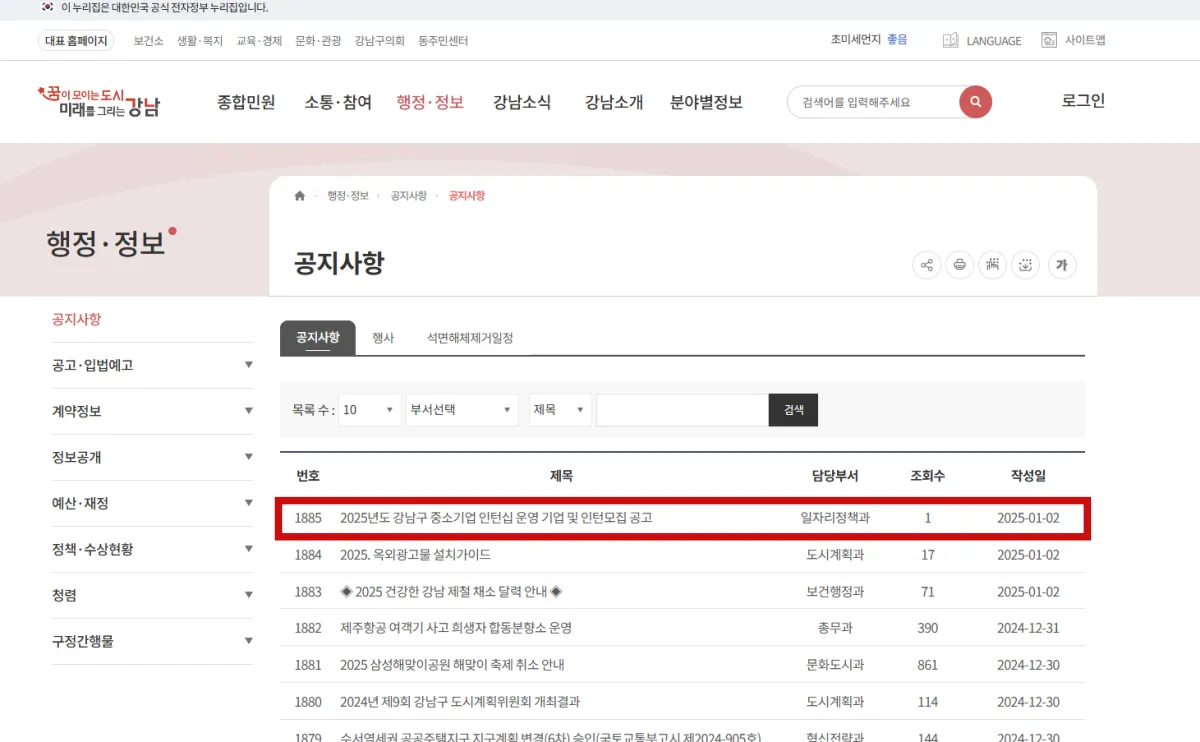Click the share icon above the notice list
1200x742 pixels.
[x=926, y=265]
